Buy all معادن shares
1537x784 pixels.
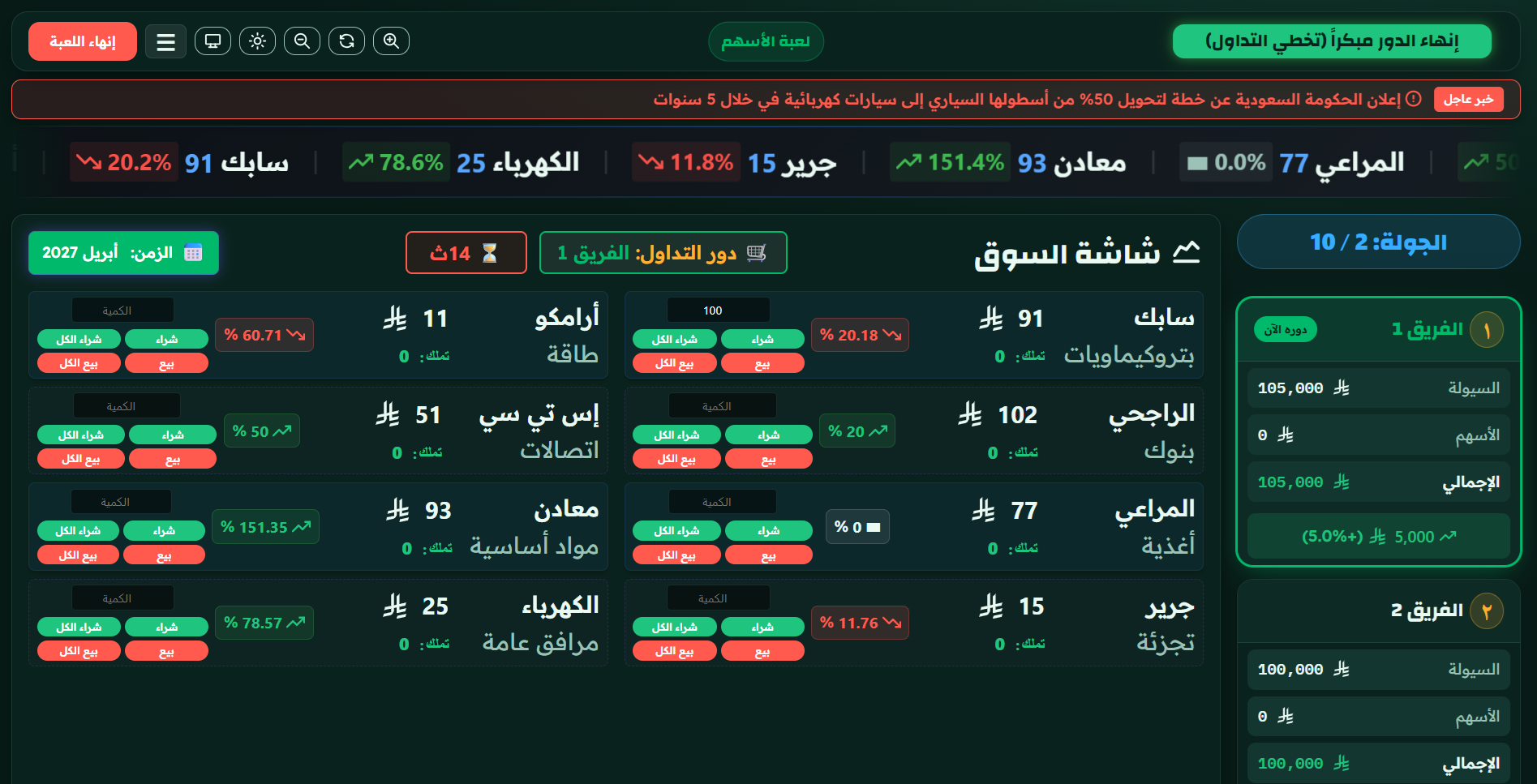point(78,530)
